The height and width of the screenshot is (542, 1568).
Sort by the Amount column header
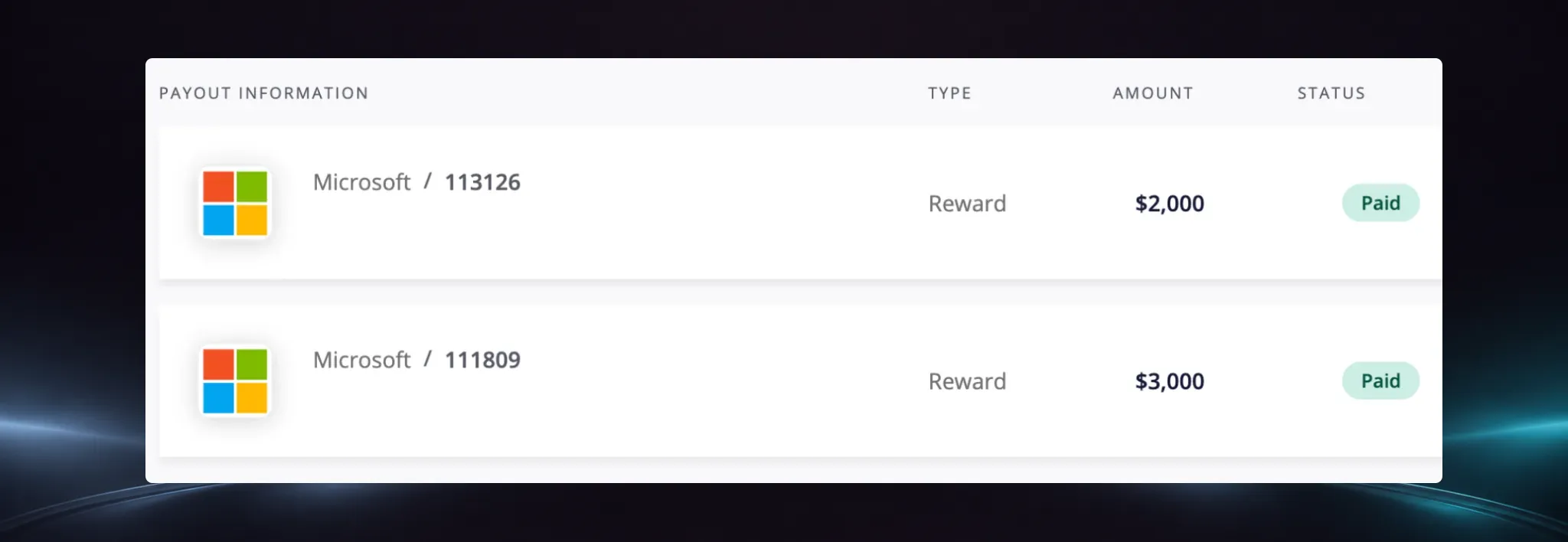pyautogui.click(x=1152, y=93)
